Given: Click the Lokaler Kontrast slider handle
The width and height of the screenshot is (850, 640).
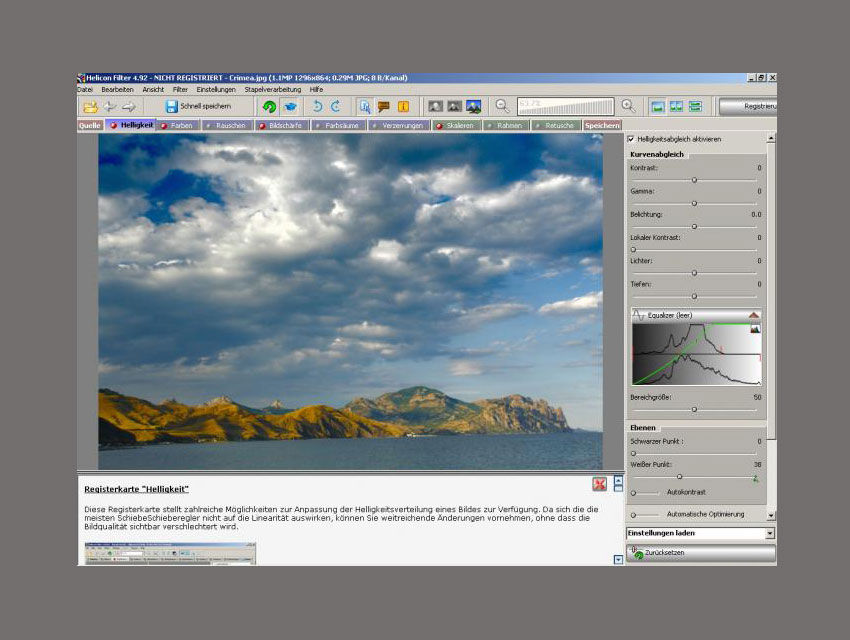Looking at the screenshot, I should 633,250.
